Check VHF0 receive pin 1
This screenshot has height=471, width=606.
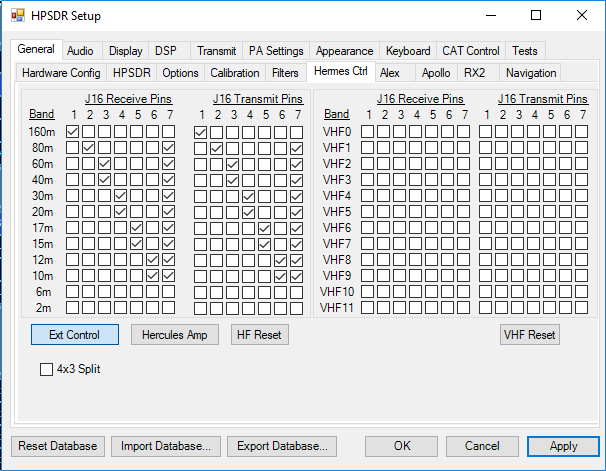[x=368, y=132]
